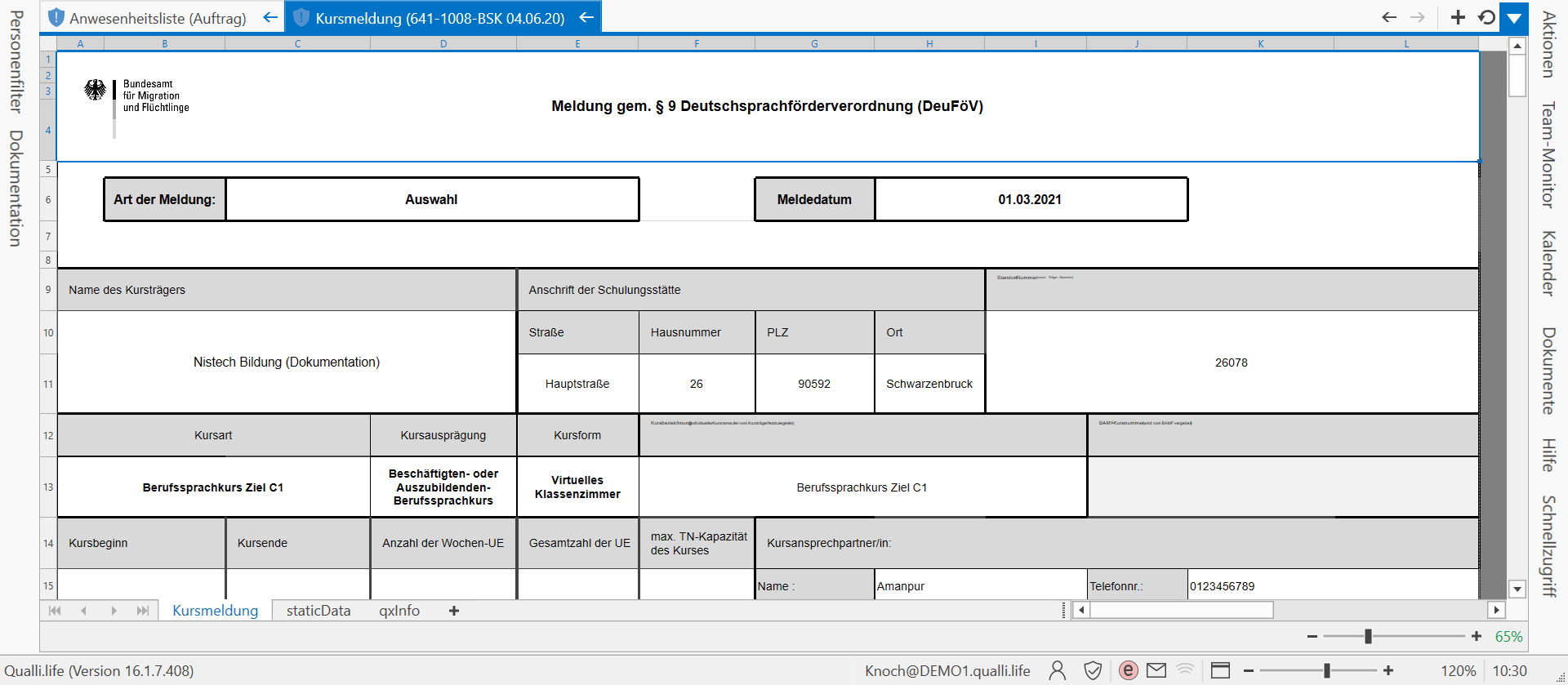Go to the next sheet tab
The width and height of the screenshot is (1568, 685).
pyautogui.click(x=114, y=611)
